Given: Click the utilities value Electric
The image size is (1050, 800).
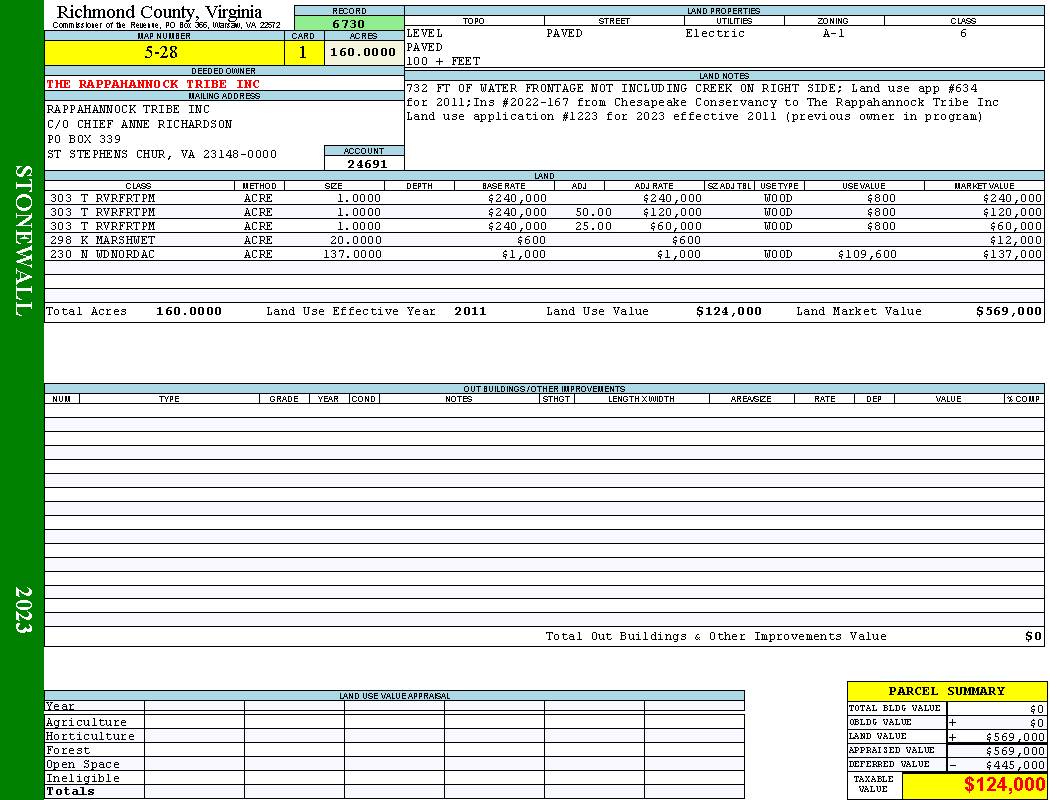Looking at the screenshot, I should click(715, 33).
